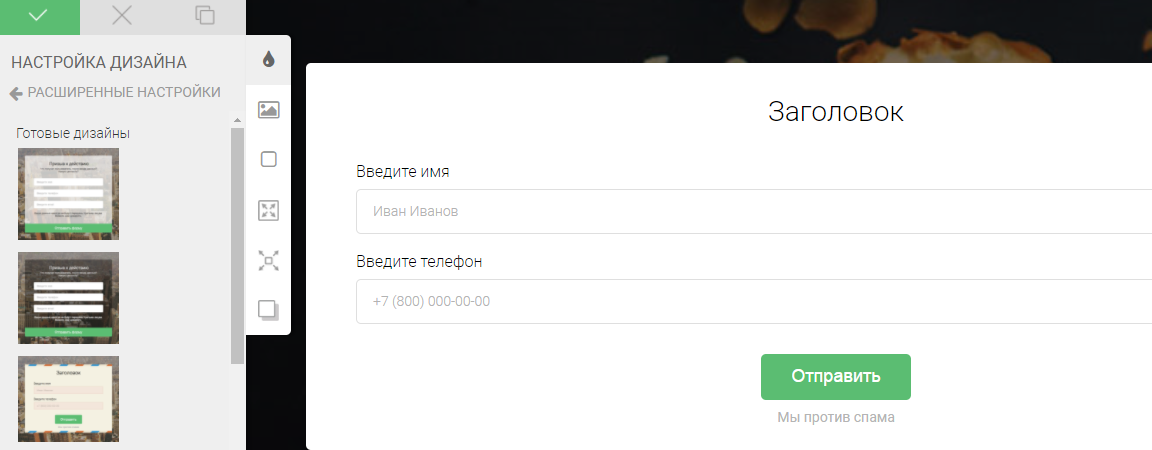Open the inner padding arrows tab
This screenshot has height=450, width=1152.
point(268,210)
